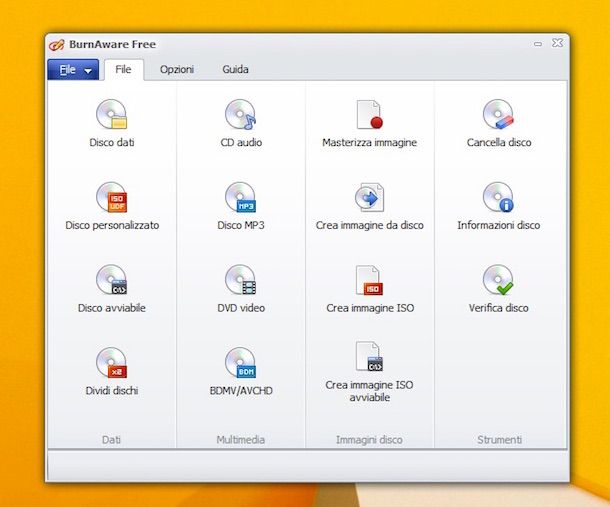Viewport: 610px width, 507px height.
Task: Click the "Disco avviabile" label
Action: pyautogui.click(x=112, y=308)
